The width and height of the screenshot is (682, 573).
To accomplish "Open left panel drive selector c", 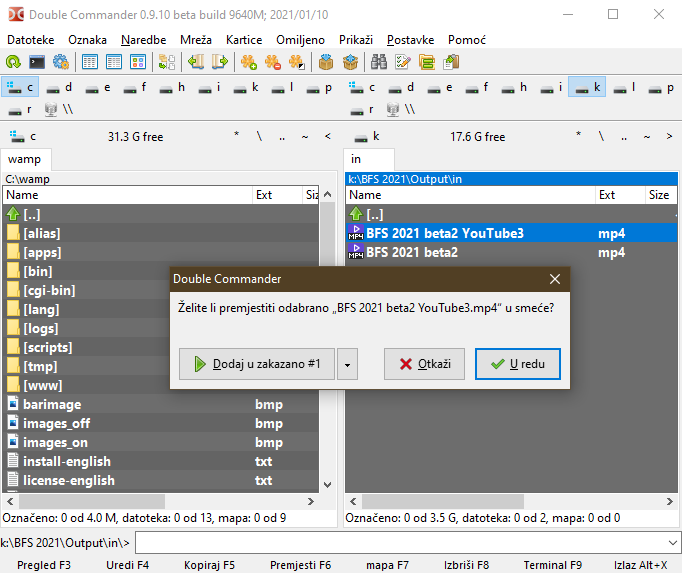I will pos(23,137).
